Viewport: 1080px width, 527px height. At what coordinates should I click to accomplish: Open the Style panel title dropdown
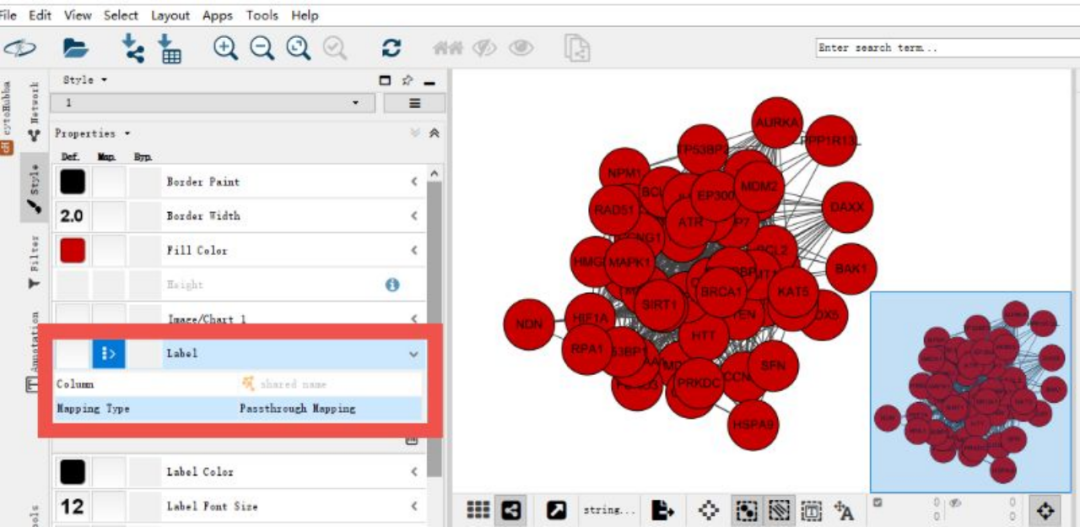(85, 80)
